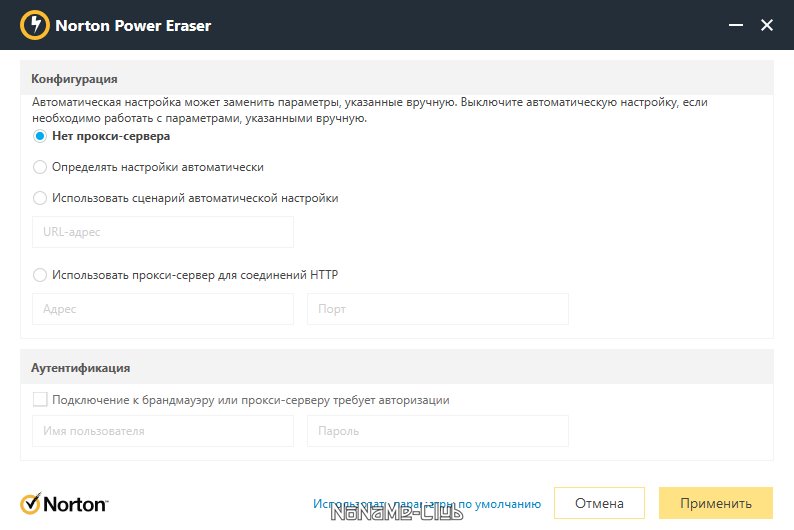Viewport: 794px width, 530px height.
Task: Click the use default settings link
Action: (x=426, y=504)
